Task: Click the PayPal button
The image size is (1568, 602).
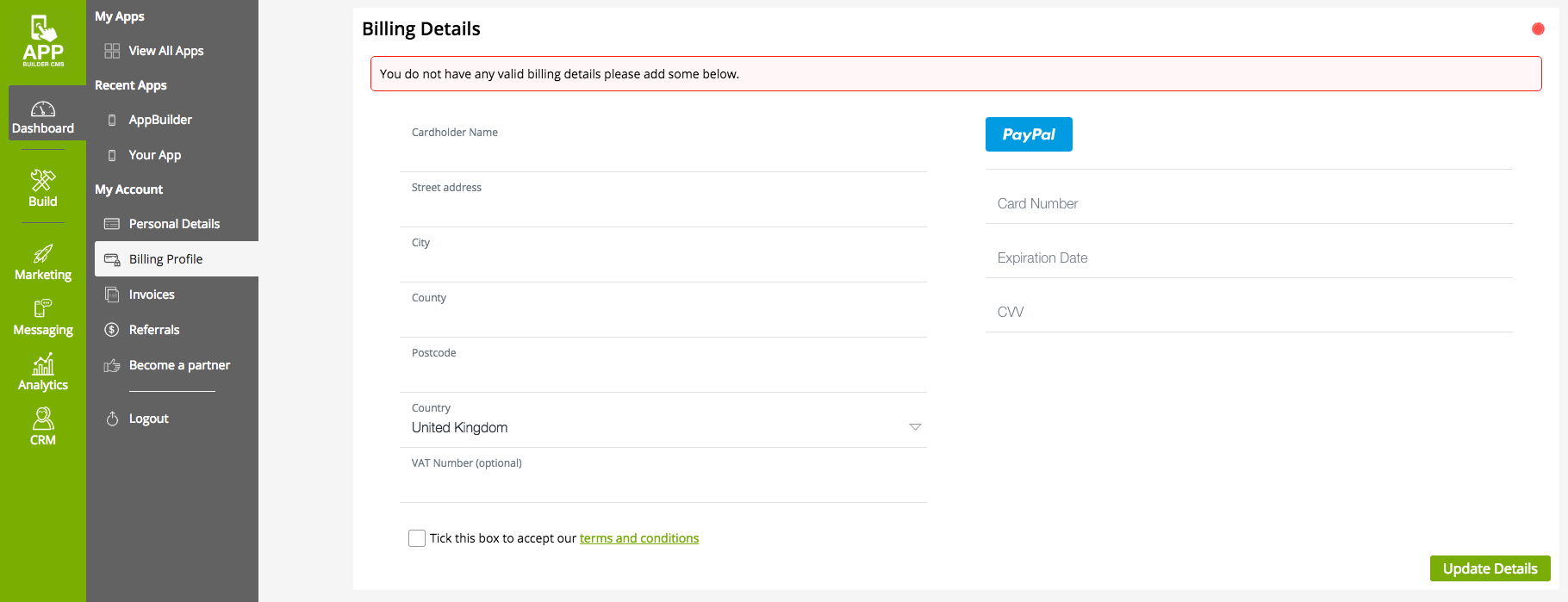Action: pyautogui.click(x=1029, y=134)
